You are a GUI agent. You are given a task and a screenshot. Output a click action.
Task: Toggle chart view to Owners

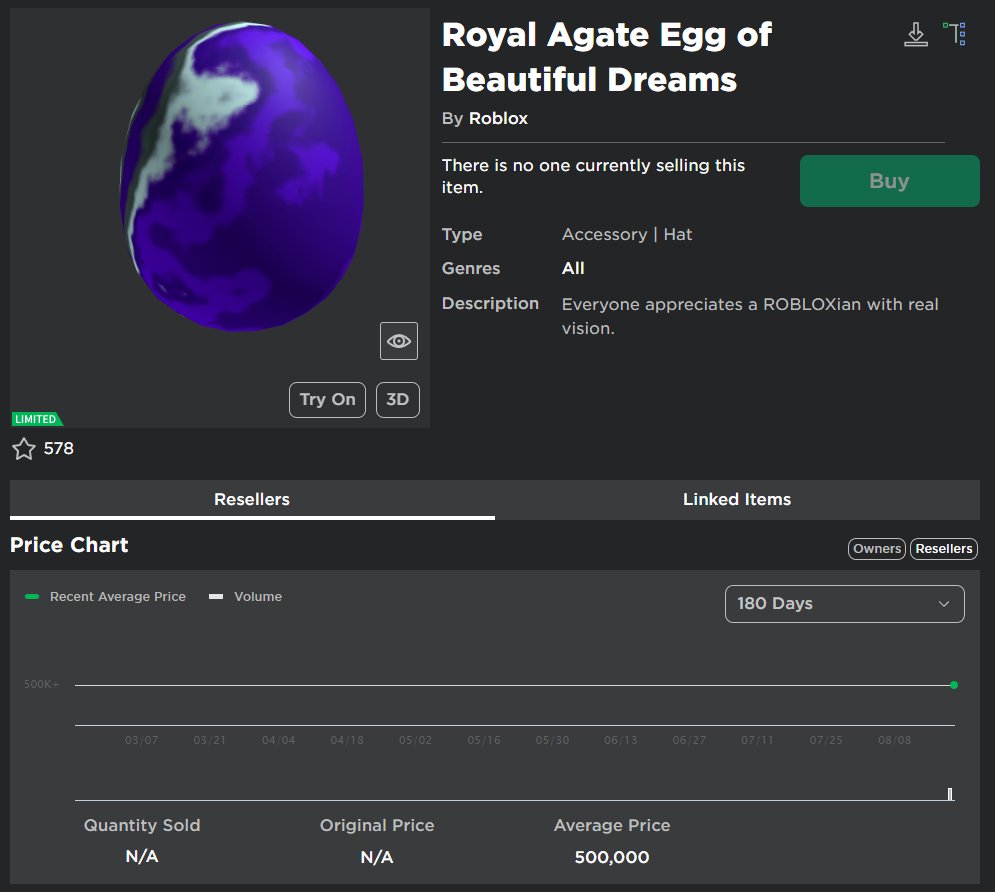tap(876, 548)
